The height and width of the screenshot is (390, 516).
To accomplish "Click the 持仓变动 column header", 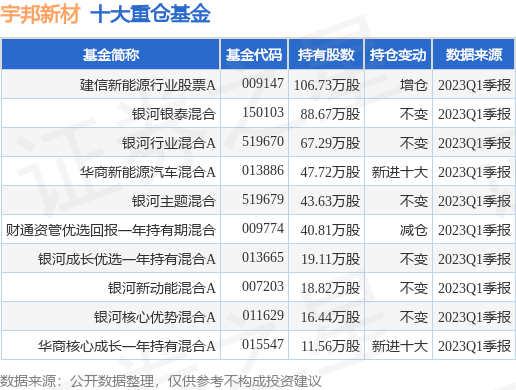I will (398, 55).
